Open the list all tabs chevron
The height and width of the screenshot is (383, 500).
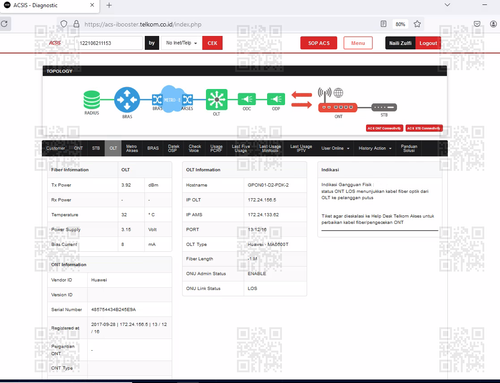(x=447, y=5)
